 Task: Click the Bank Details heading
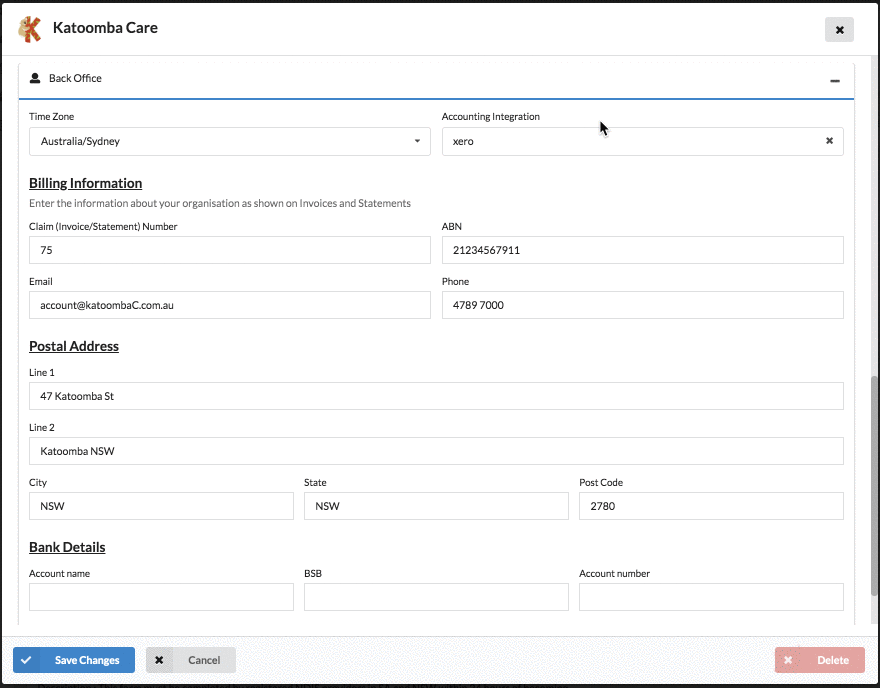(x=67, y=547)
